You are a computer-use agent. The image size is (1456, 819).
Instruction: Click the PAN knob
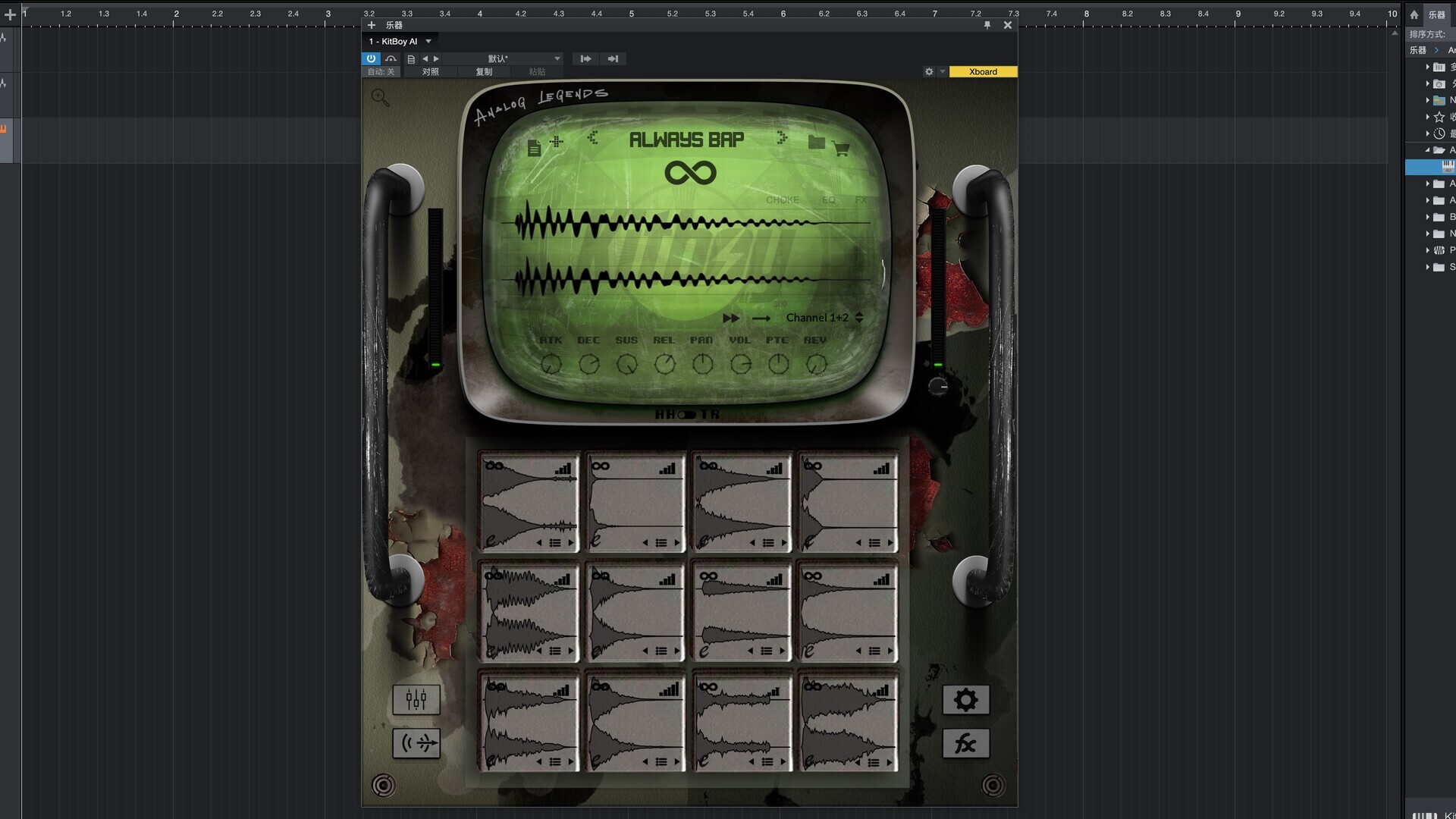[703, 365]
